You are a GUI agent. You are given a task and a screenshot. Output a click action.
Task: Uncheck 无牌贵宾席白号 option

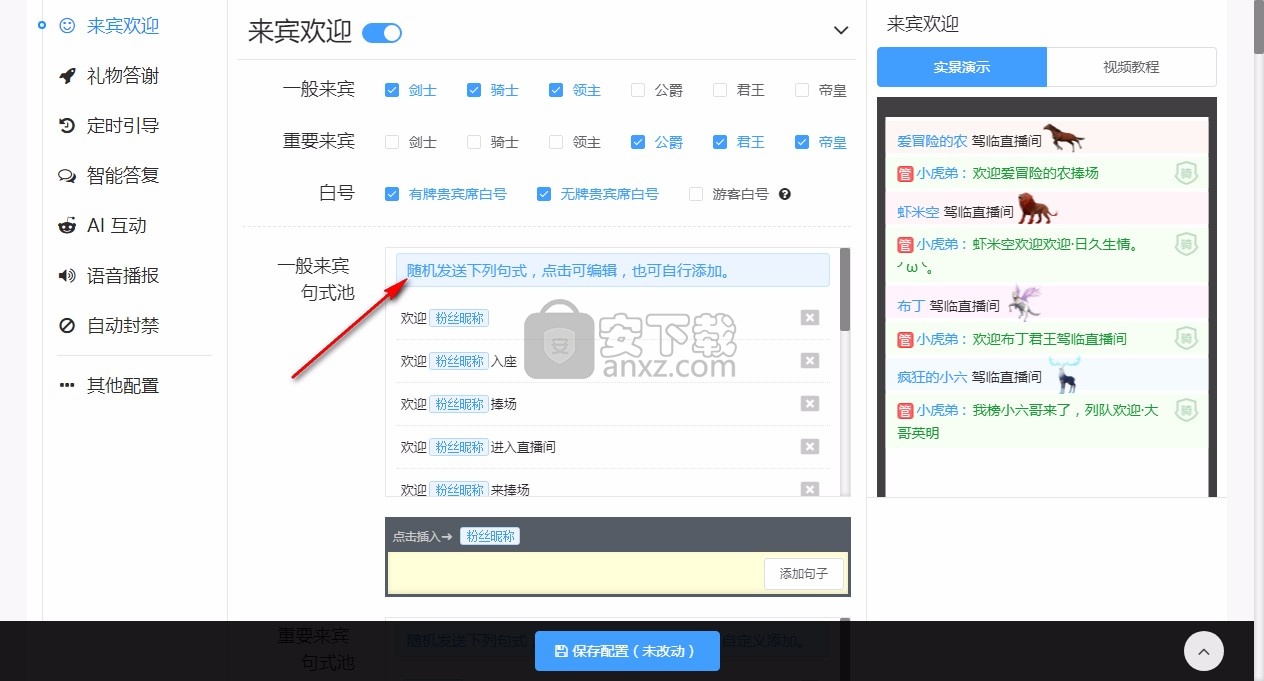[x=544, y=194]
